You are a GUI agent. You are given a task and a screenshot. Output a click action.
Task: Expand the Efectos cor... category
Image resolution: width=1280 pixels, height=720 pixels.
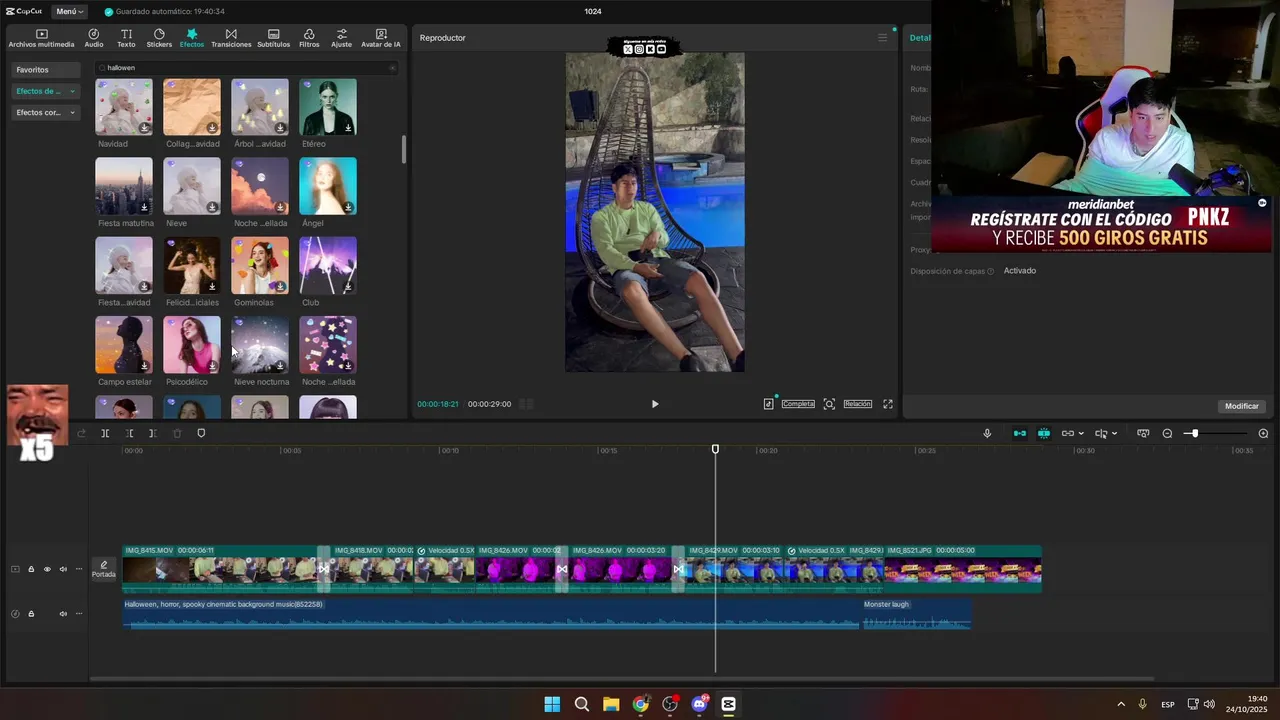pyautogui.click(x=46, y=113)
